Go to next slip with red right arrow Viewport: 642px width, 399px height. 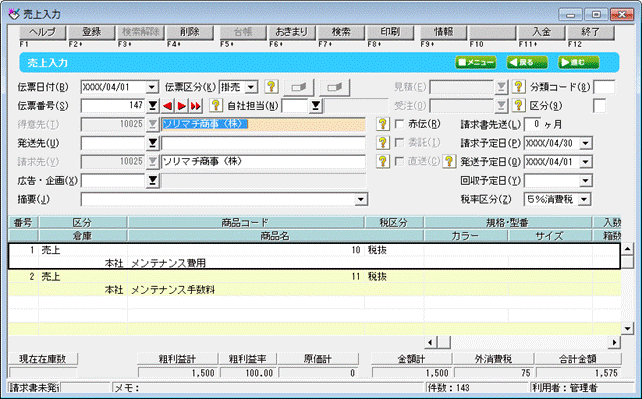pyautogui.click(x=181, y=106)
